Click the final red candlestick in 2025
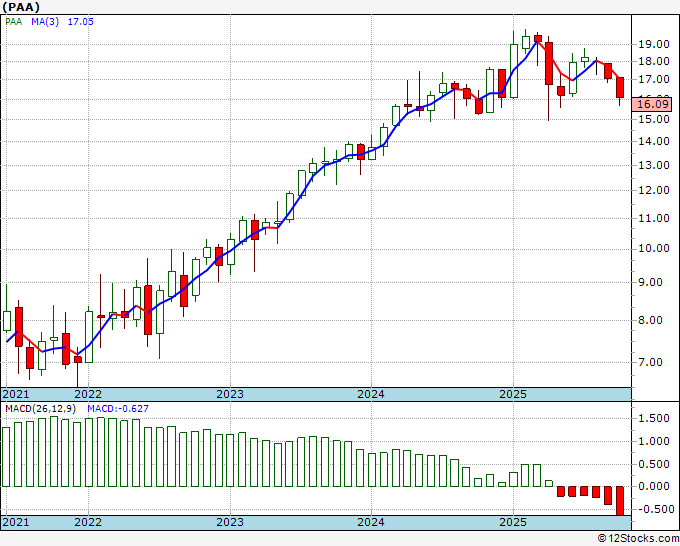Screen dimensions: 680x546 point(620,88)
